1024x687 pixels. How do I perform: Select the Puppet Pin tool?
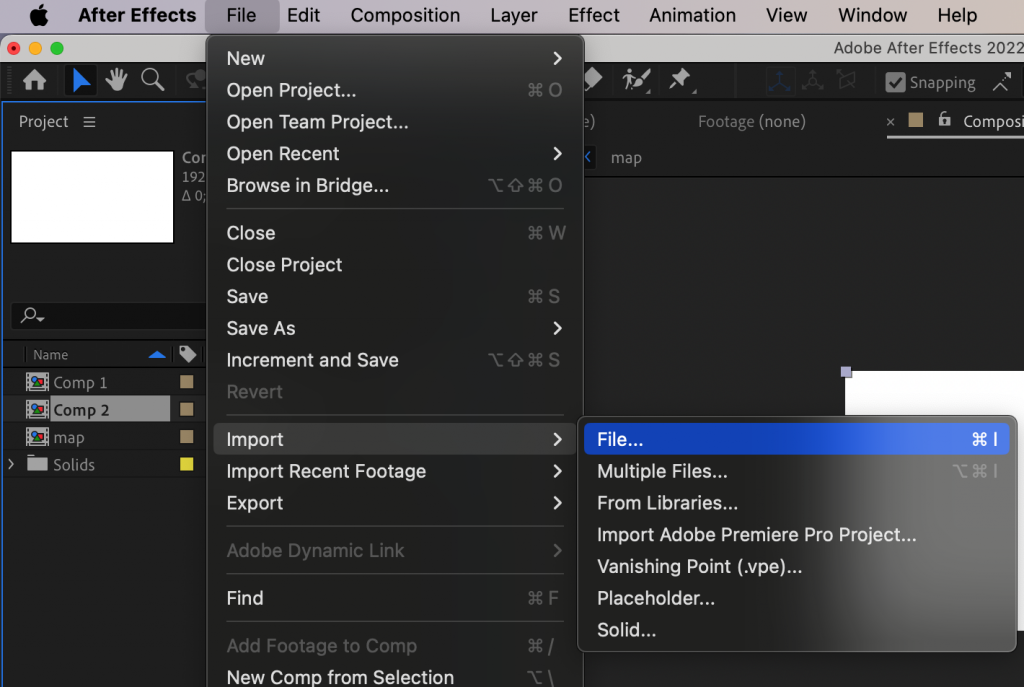coord(679,80)
